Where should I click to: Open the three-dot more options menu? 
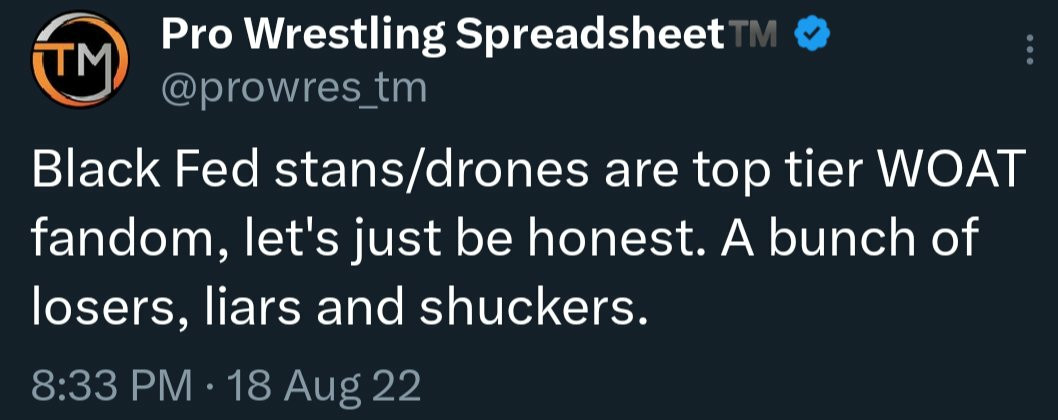coord(1029,50)
